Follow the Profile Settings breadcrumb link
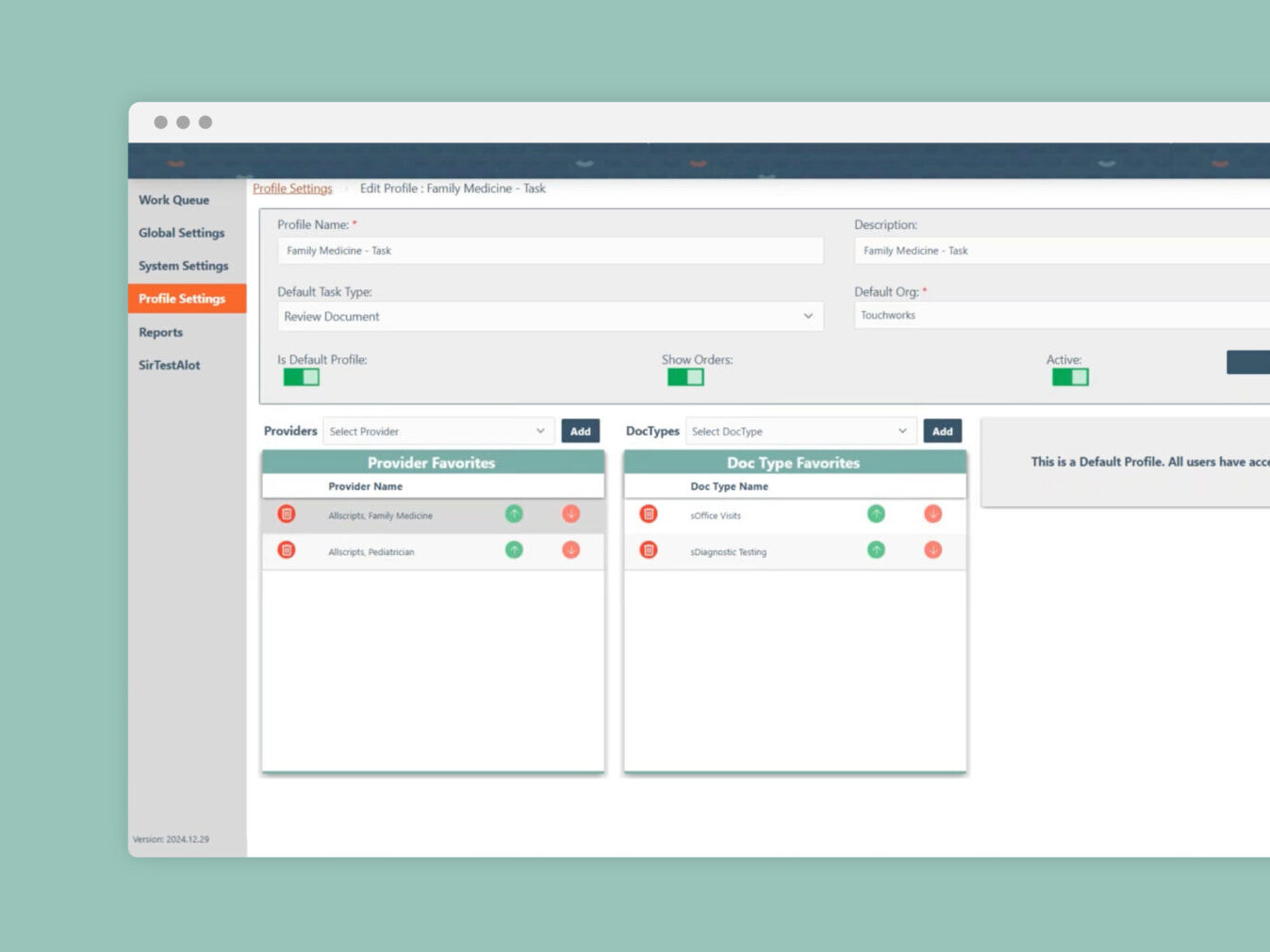The image size is (1270, 952). coord(292,189)
